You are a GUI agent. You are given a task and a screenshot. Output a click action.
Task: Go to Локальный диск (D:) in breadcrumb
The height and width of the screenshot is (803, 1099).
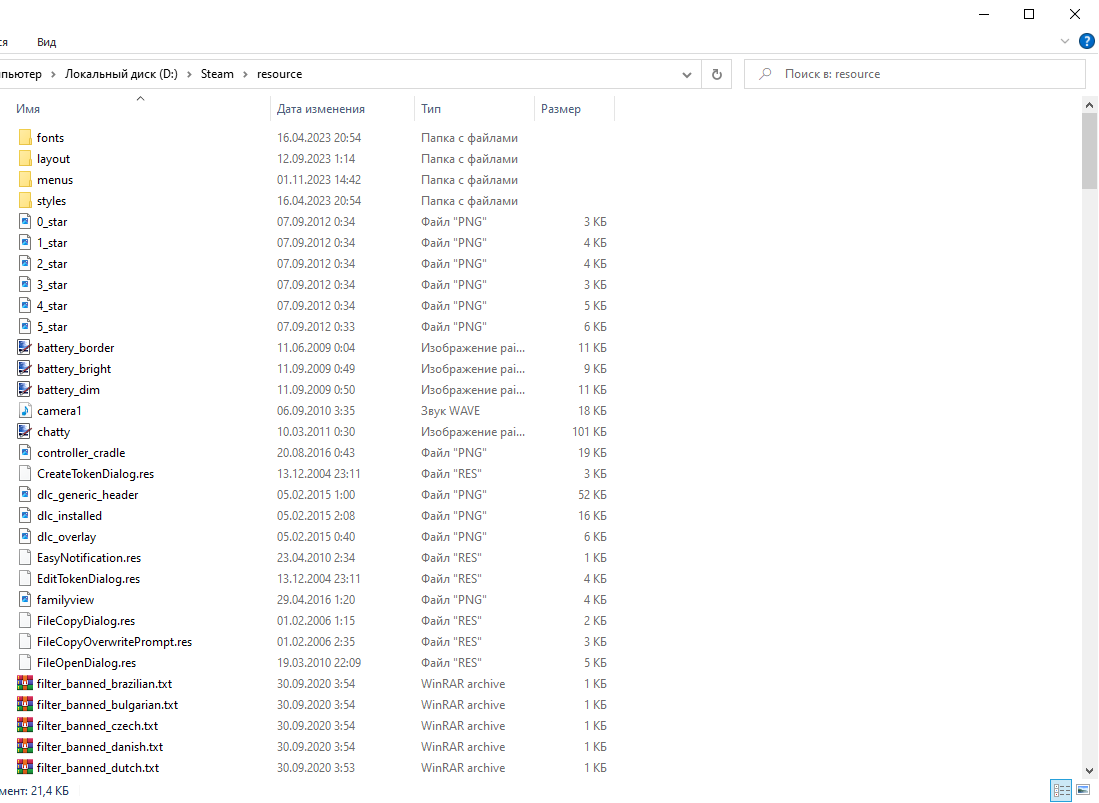[121, 74]
